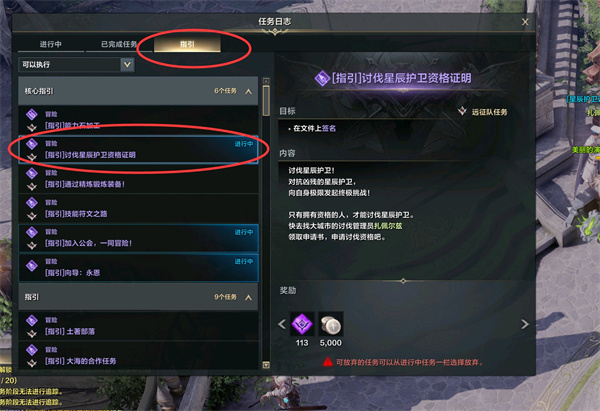Switch to the 进行中 tab

tap(51, 44)
